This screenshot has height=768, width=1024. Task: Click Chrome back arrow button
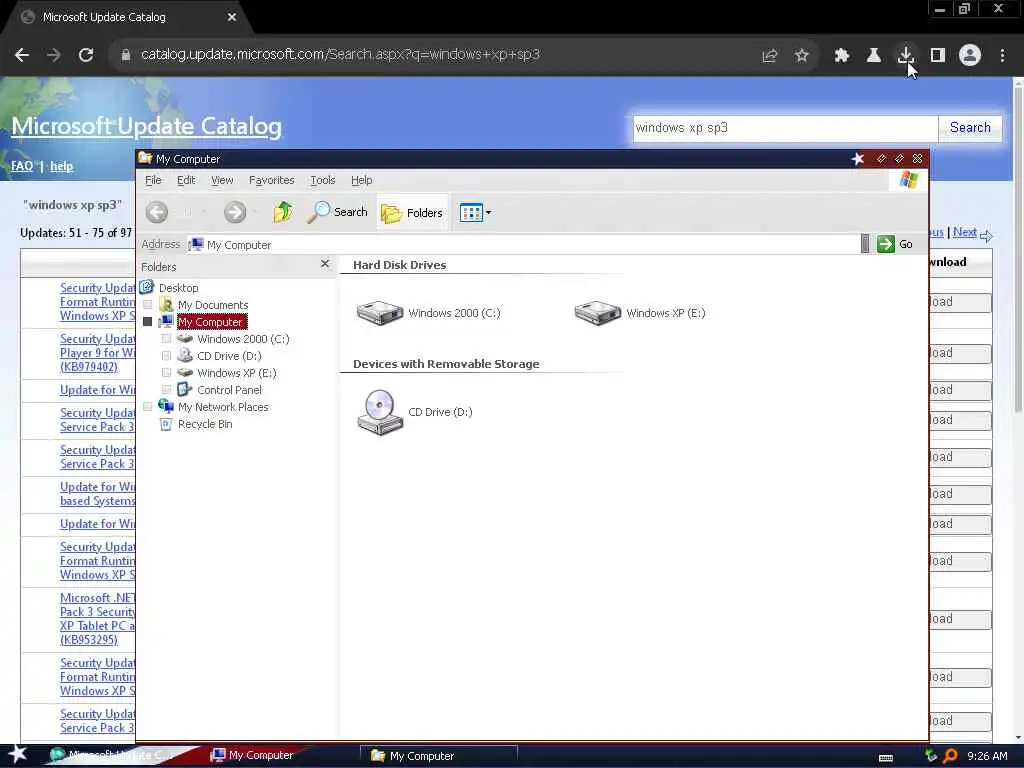pos(22,55)
